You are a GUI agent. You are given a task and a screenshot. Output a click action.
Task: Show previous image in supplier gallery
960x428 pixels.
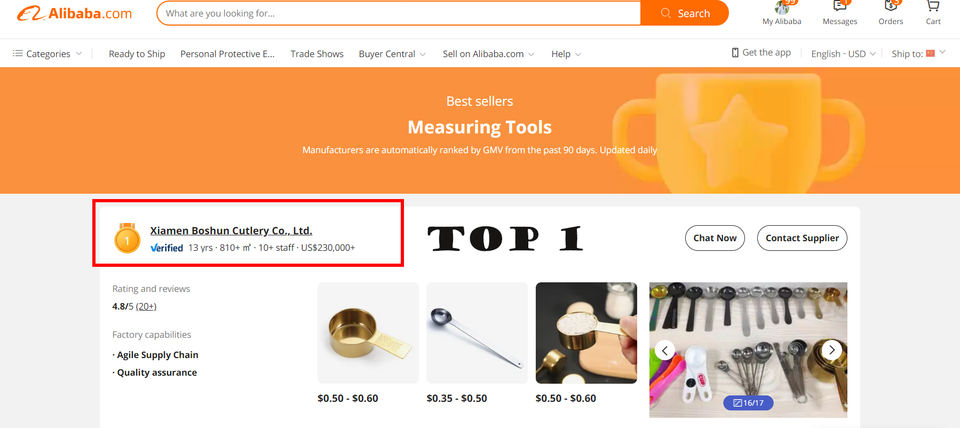point(665,350)
